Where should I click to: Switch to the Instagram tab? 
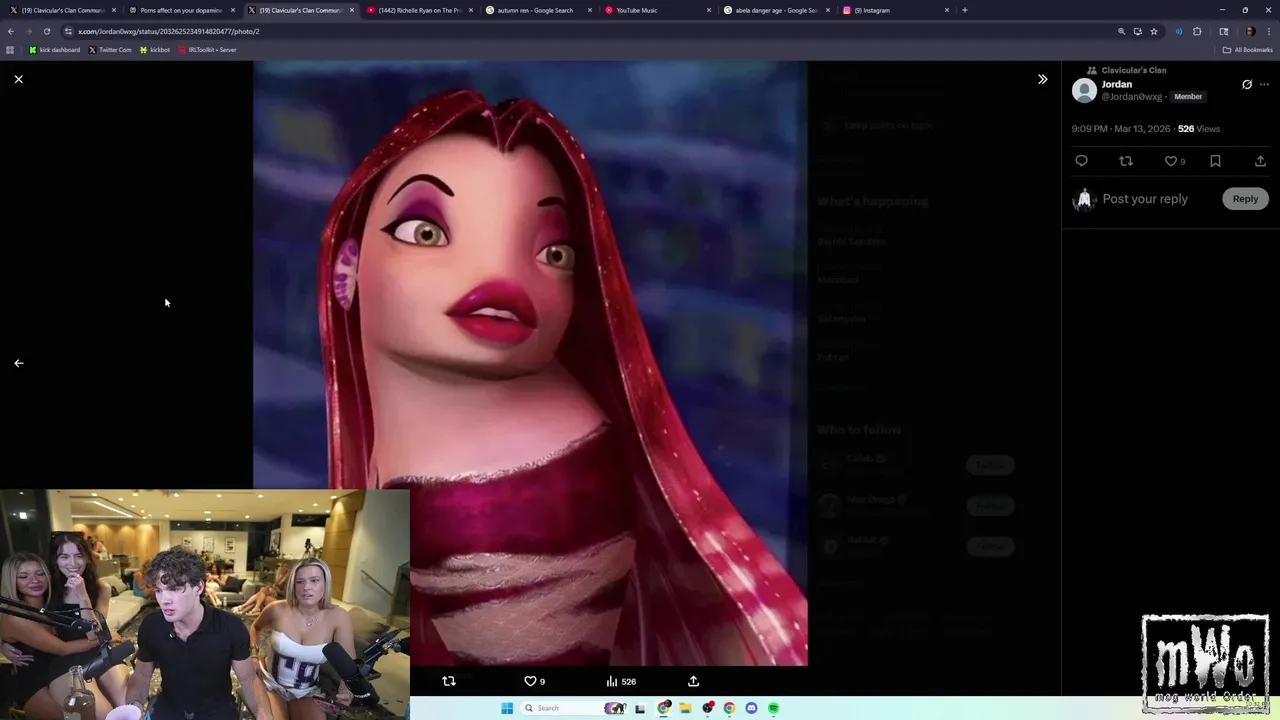(894, 10)
